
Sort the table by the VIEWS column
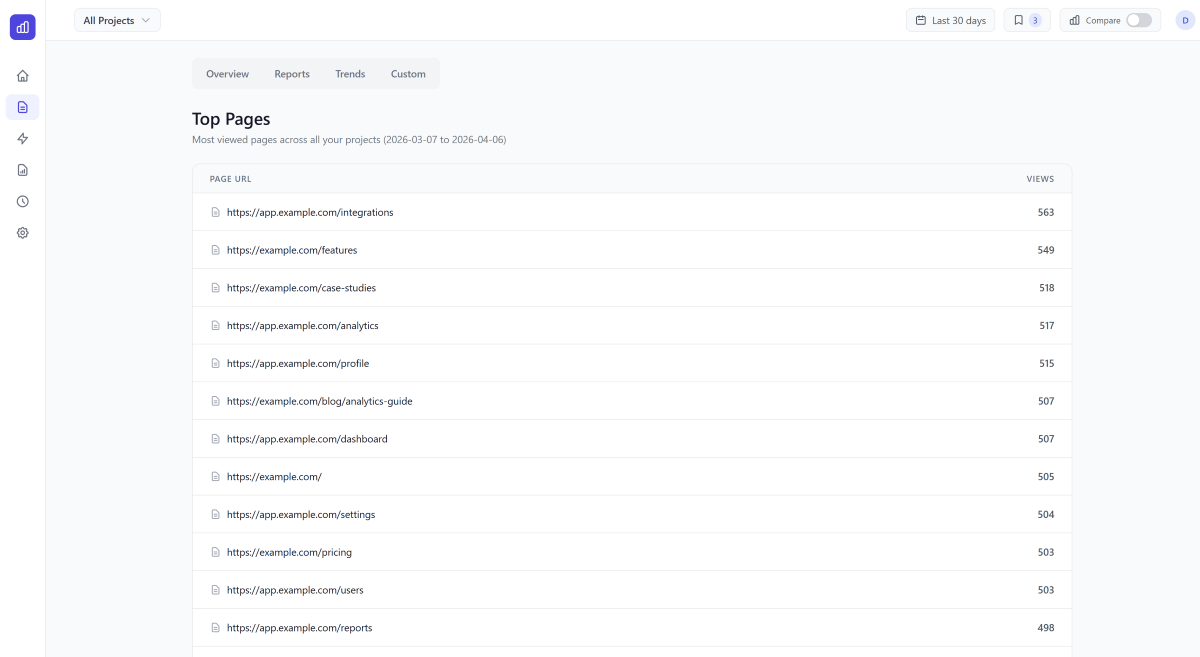point(1040,178)
